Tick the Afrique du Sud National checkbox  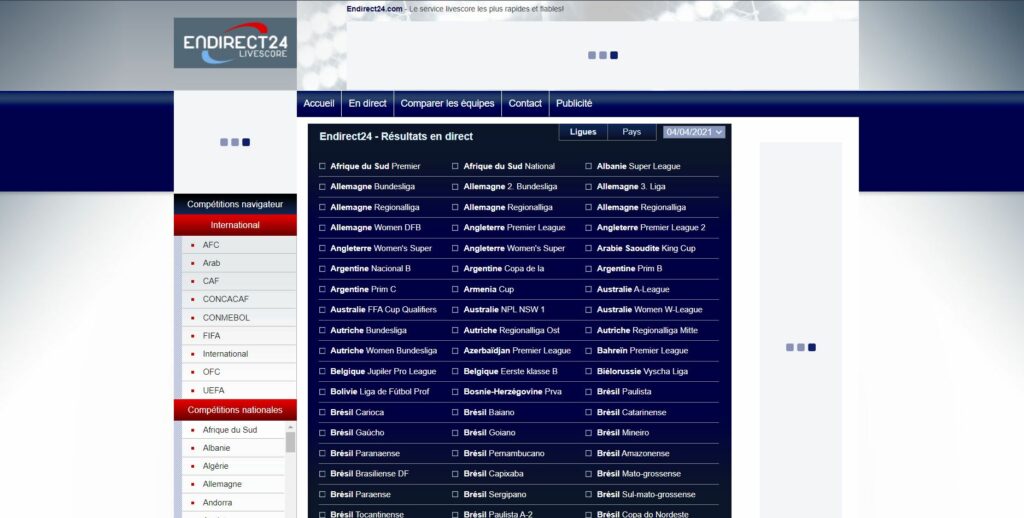click(455, 167)
